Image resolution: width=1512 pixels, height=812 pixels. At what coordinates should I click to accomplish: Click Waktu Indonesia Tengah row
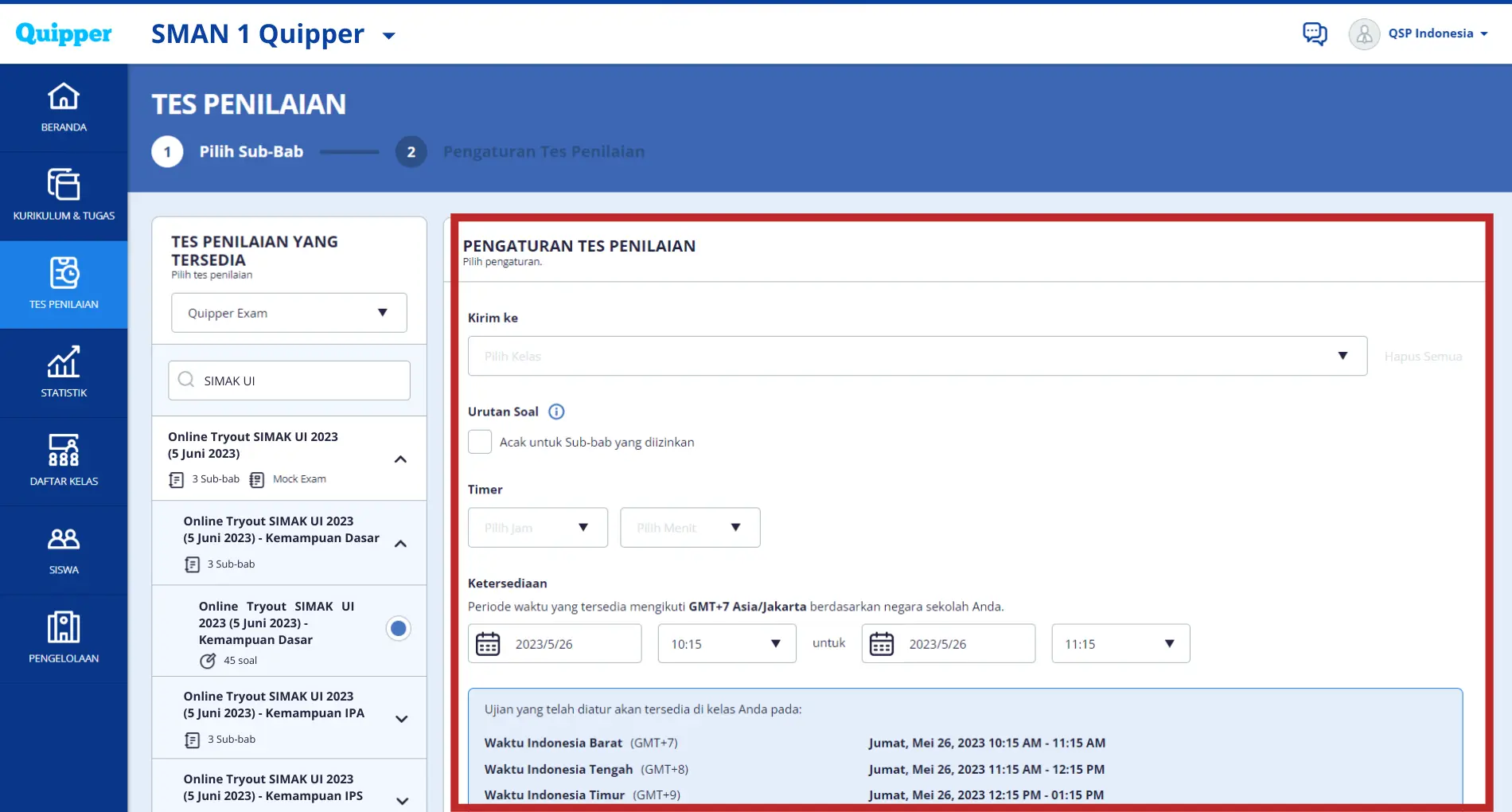coord(794,769)
